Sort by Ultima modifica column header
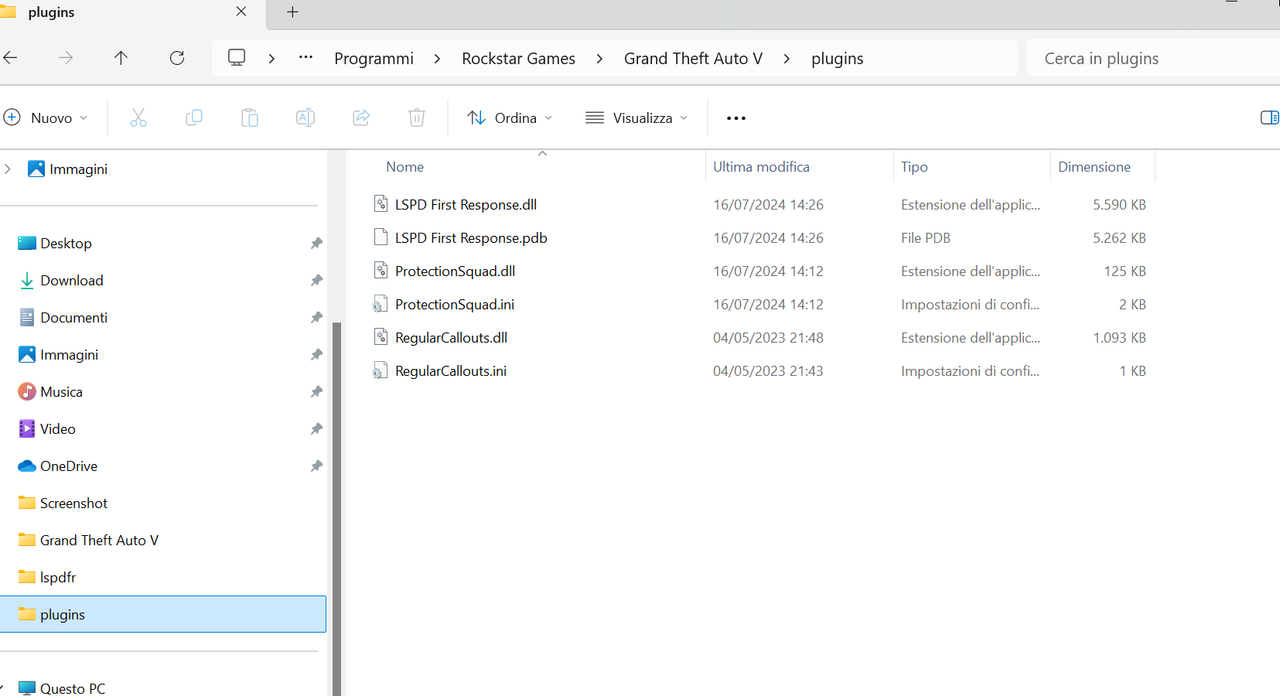1280x696 pixels. click(761, 167)
